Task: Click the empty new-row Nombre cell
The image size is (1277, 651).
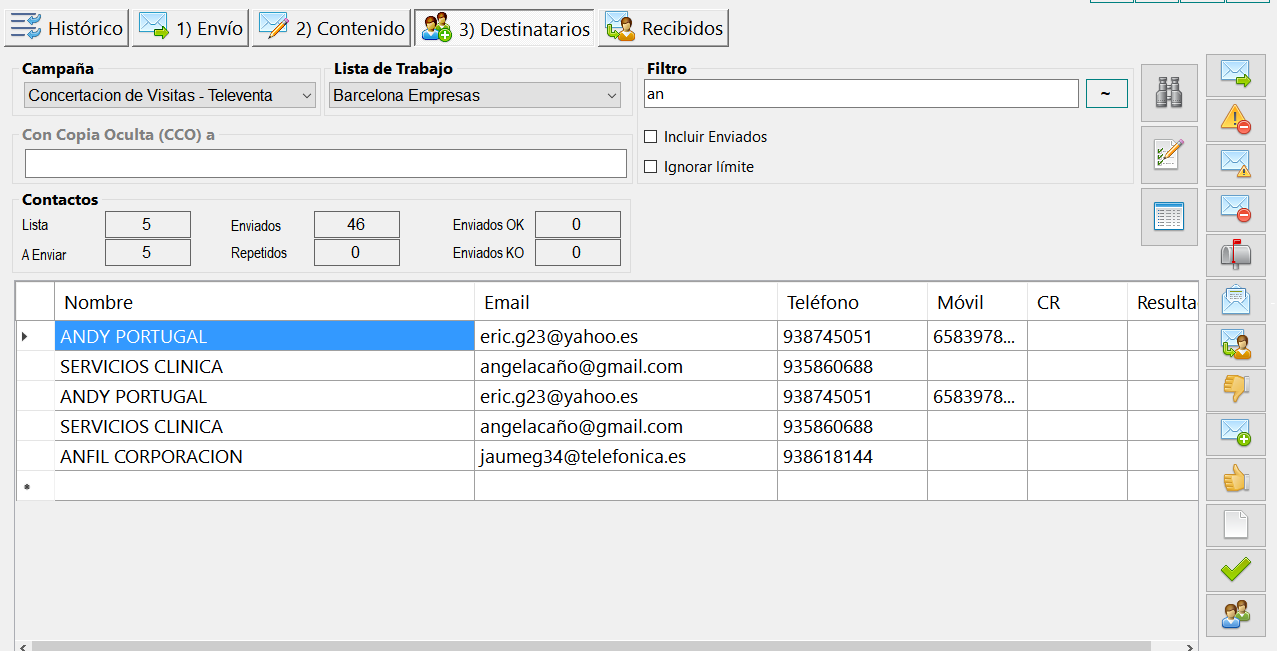Action: [265, 486]
